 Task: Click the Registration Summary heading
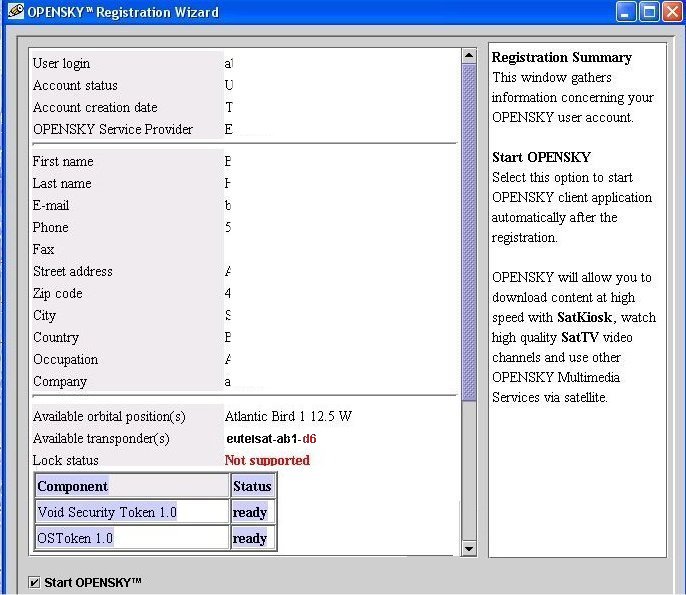click(x=562, y=57)
